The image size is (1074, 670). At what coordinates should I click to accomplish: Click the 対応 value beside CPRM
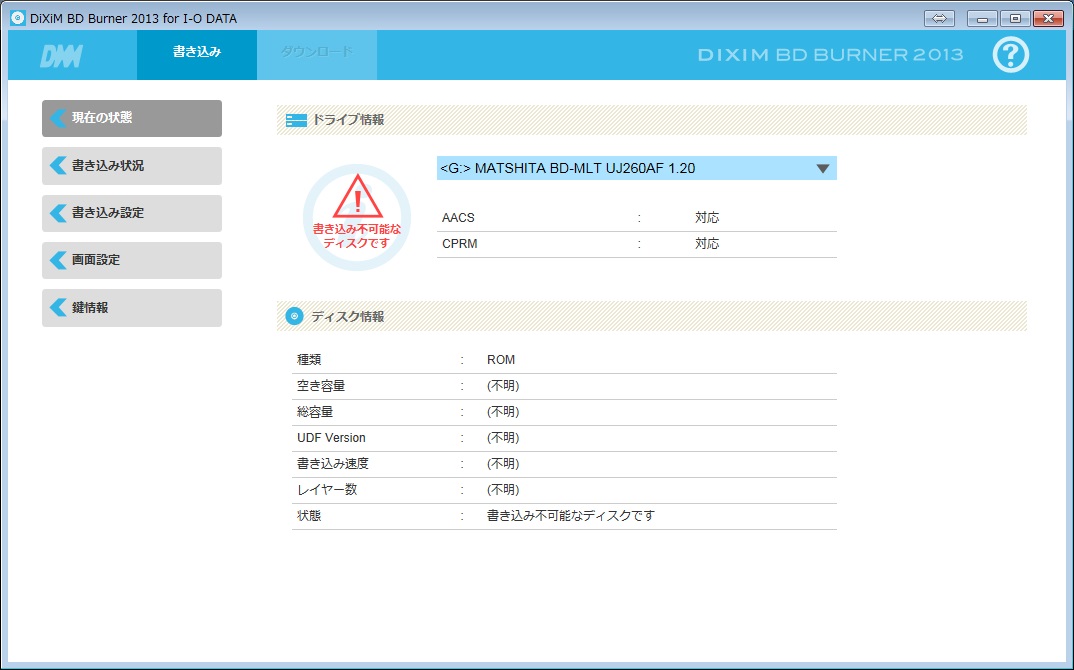[x=707, y=244]
